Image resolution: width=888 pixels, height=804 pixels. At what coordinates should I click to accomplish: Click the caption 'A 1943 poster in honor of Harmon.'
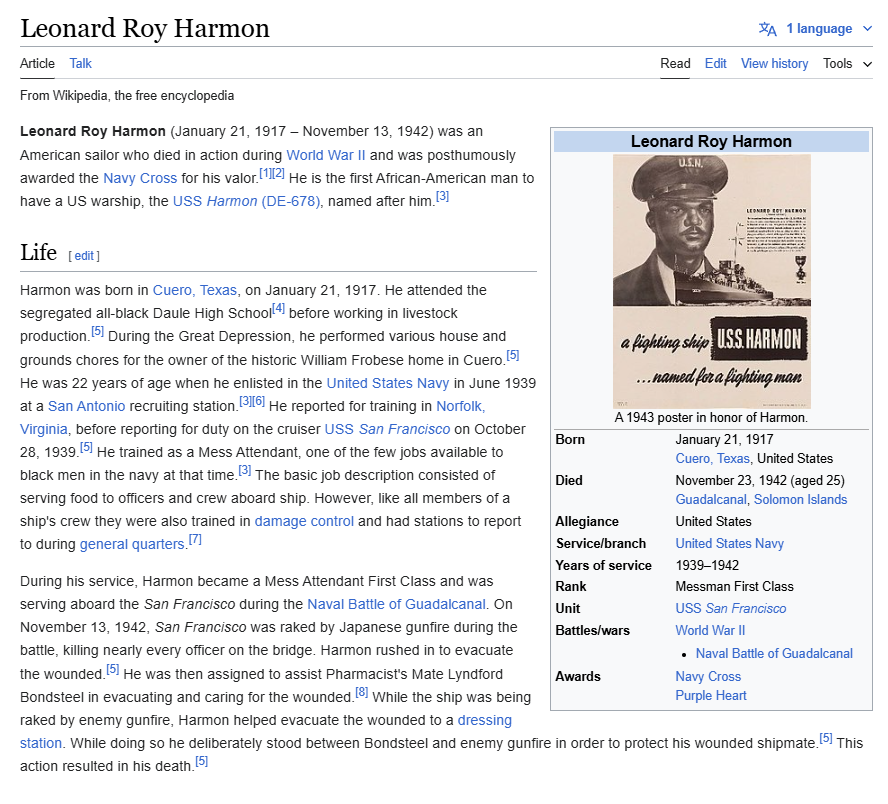pyautogui.click(x=711, y=418)
